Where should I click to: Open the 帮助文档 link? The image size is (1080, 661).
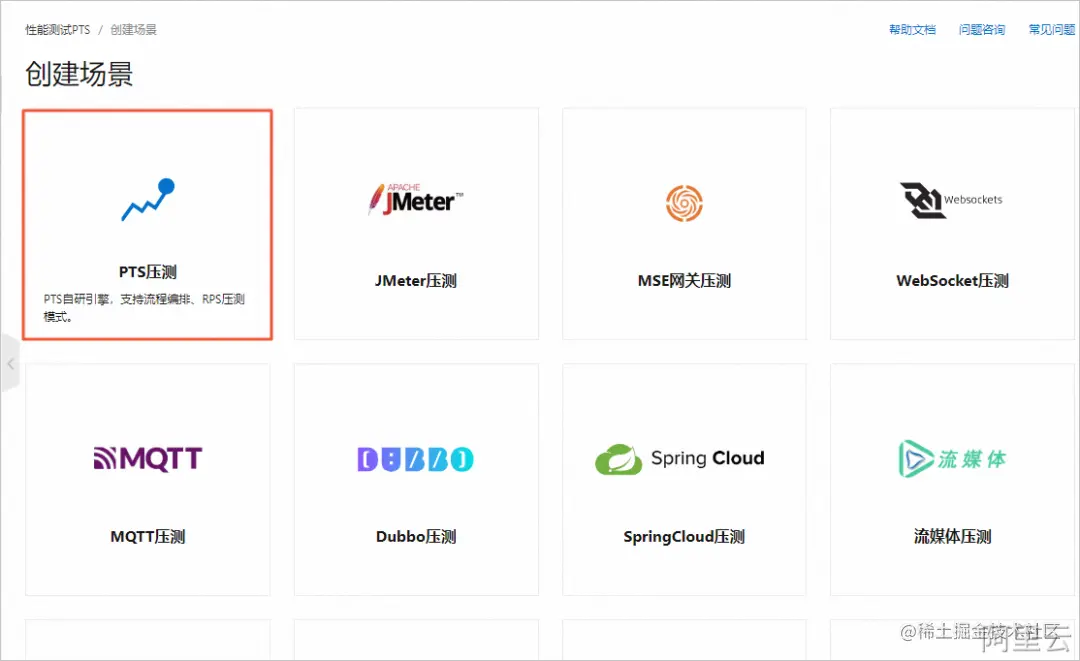(x=912, y=30)
